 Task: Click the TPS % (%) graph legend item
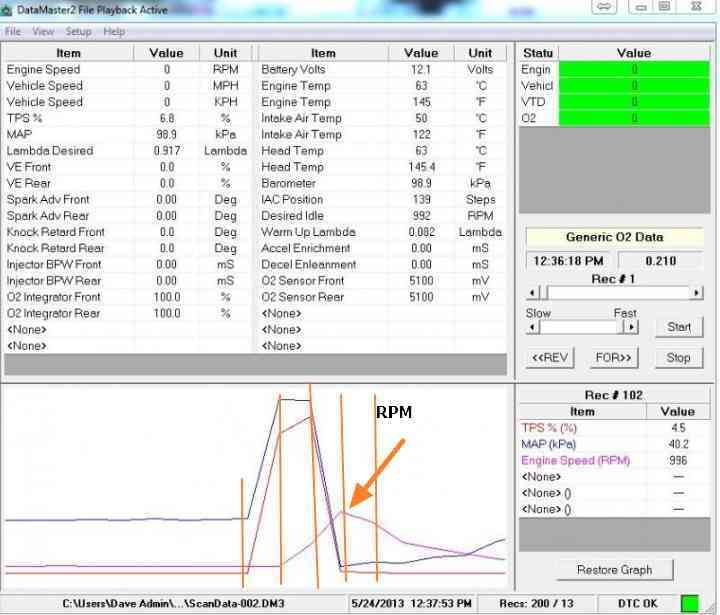pos(549,428)
